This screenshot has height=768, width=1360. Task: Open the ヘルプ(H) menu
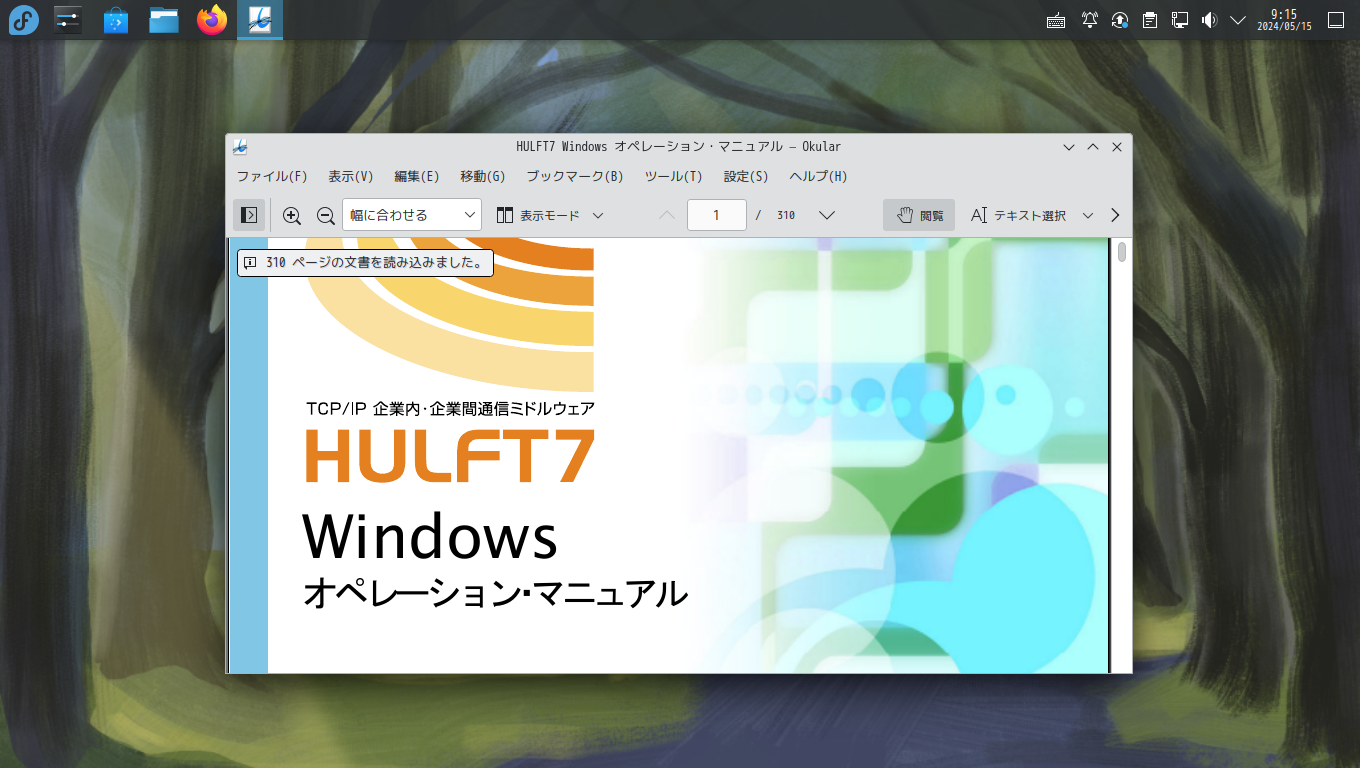(x=818, y=176)
